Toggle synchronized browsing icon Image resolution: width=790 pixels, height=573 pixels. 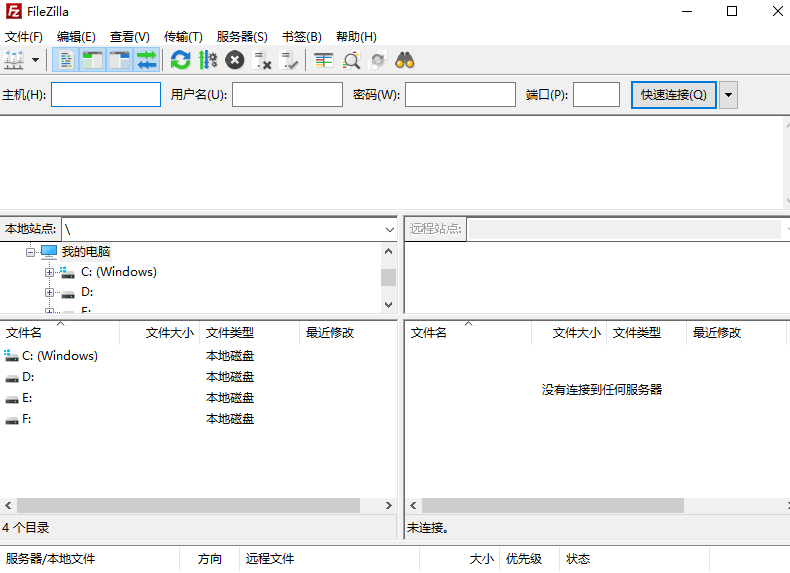(x=378, y=60)
